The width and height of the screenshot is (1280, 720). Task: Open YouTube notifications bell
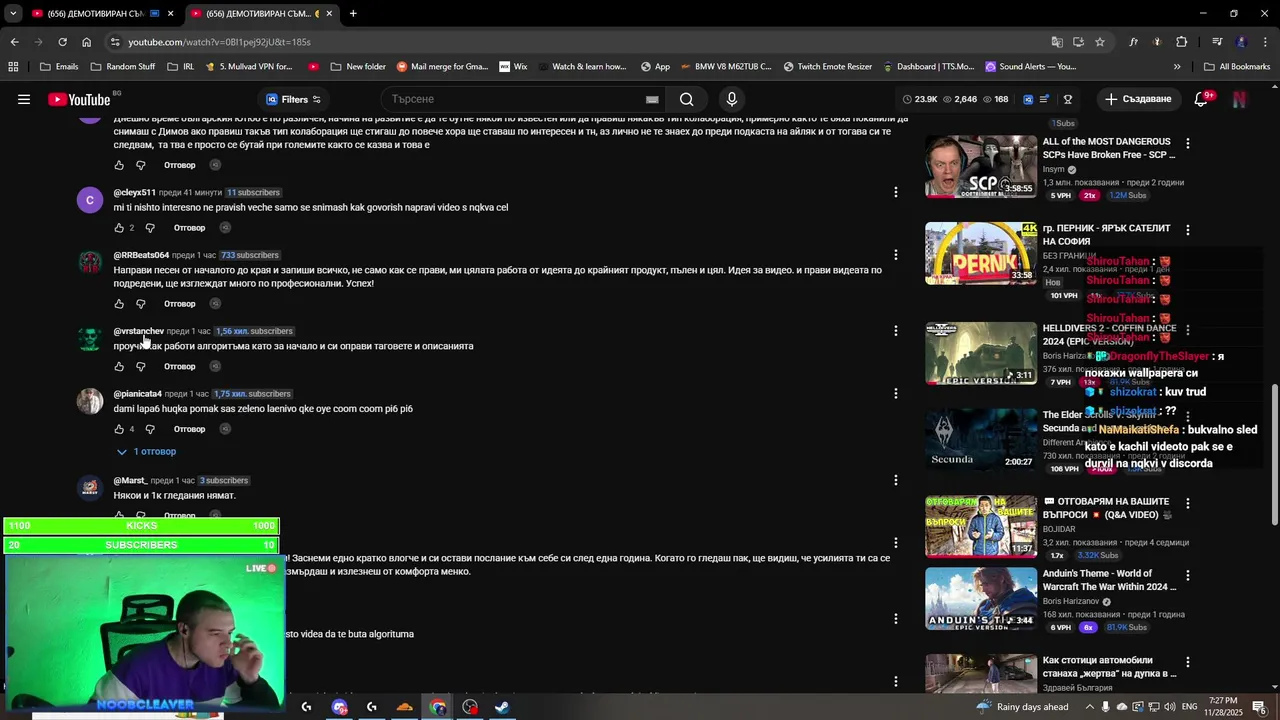(1201, 99)
